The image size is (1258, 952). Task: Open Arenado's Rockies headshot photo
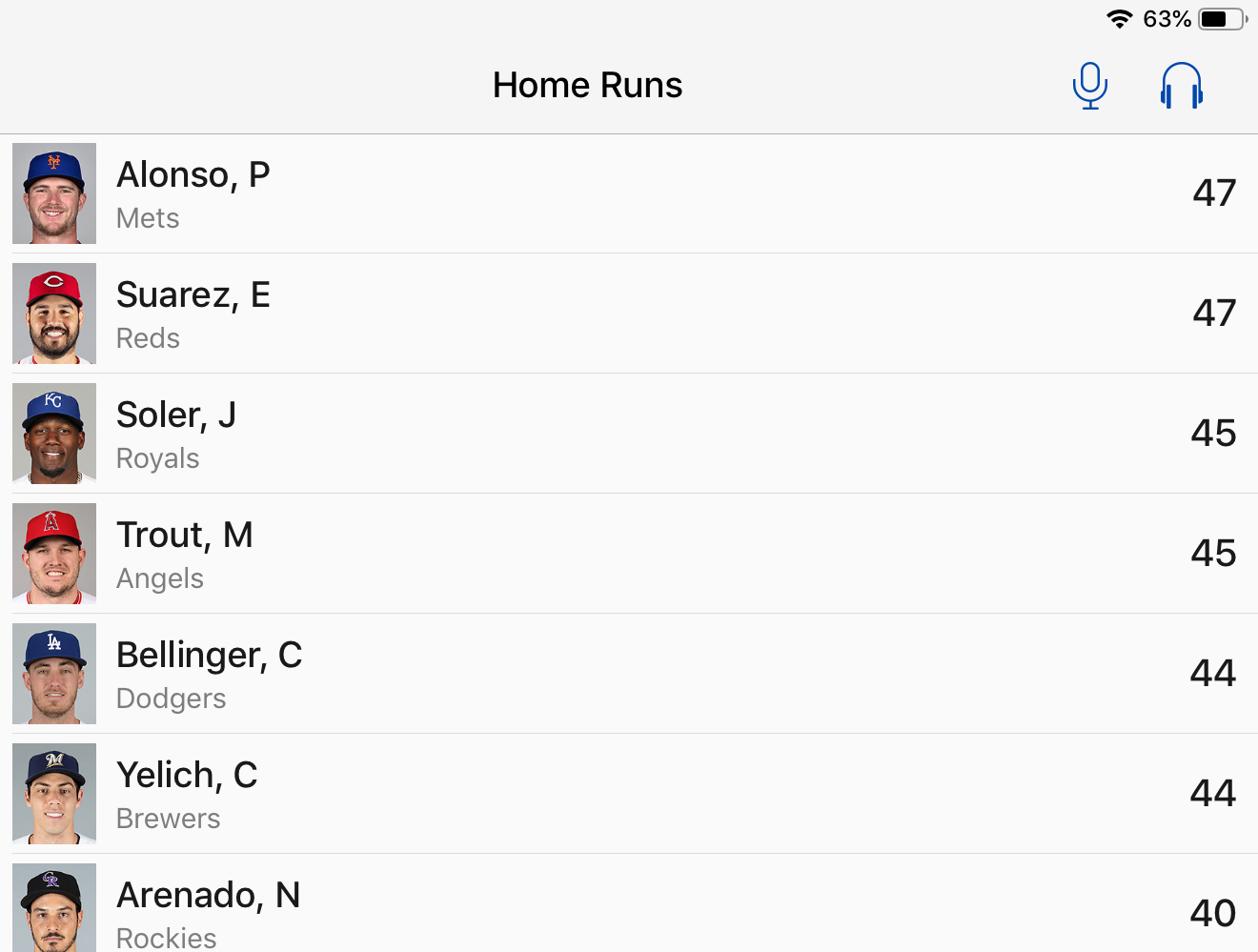coord(54,907)
